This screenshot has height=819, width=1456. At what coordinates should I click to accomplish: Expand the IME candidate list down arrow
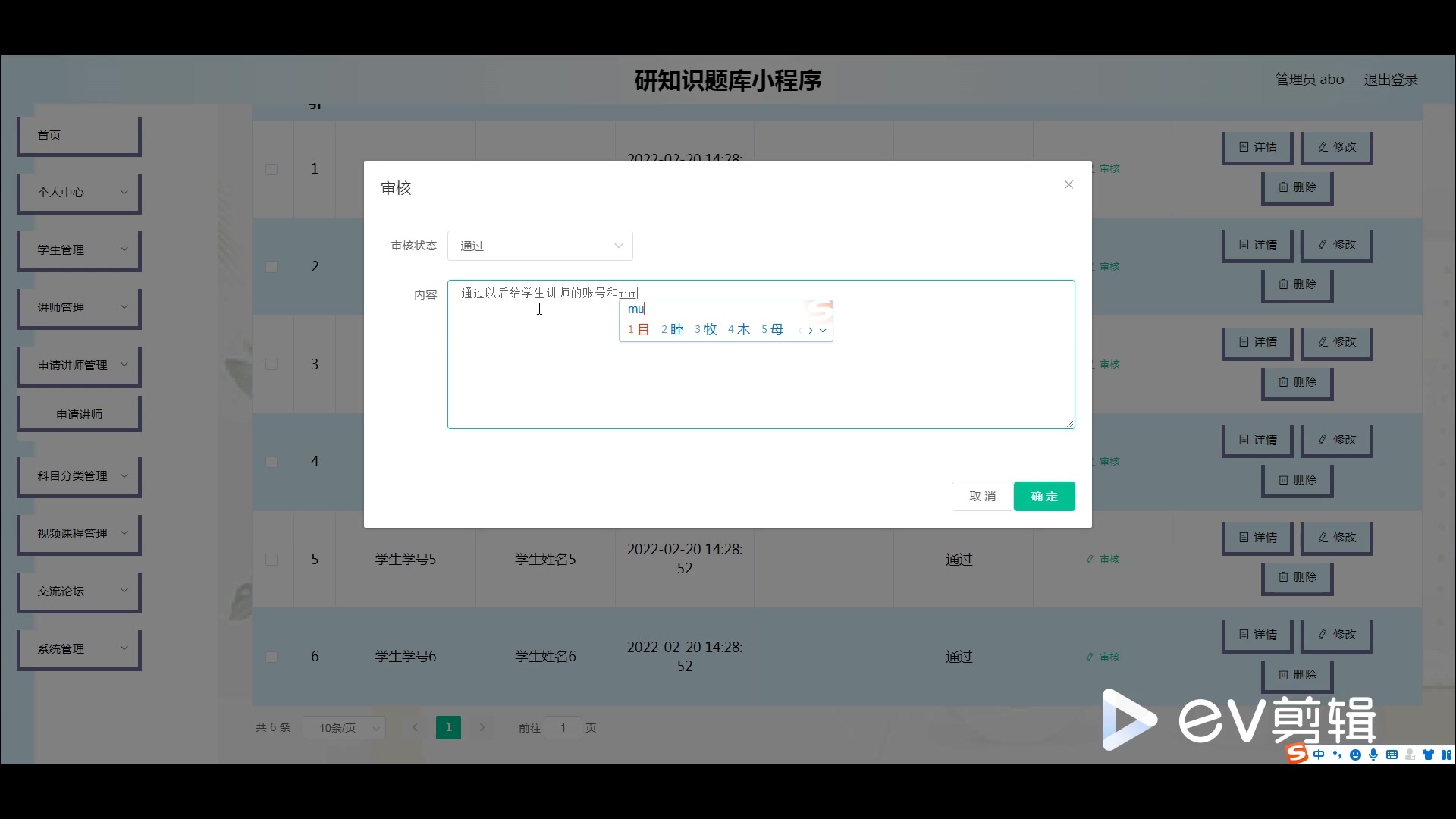point(823,331)
